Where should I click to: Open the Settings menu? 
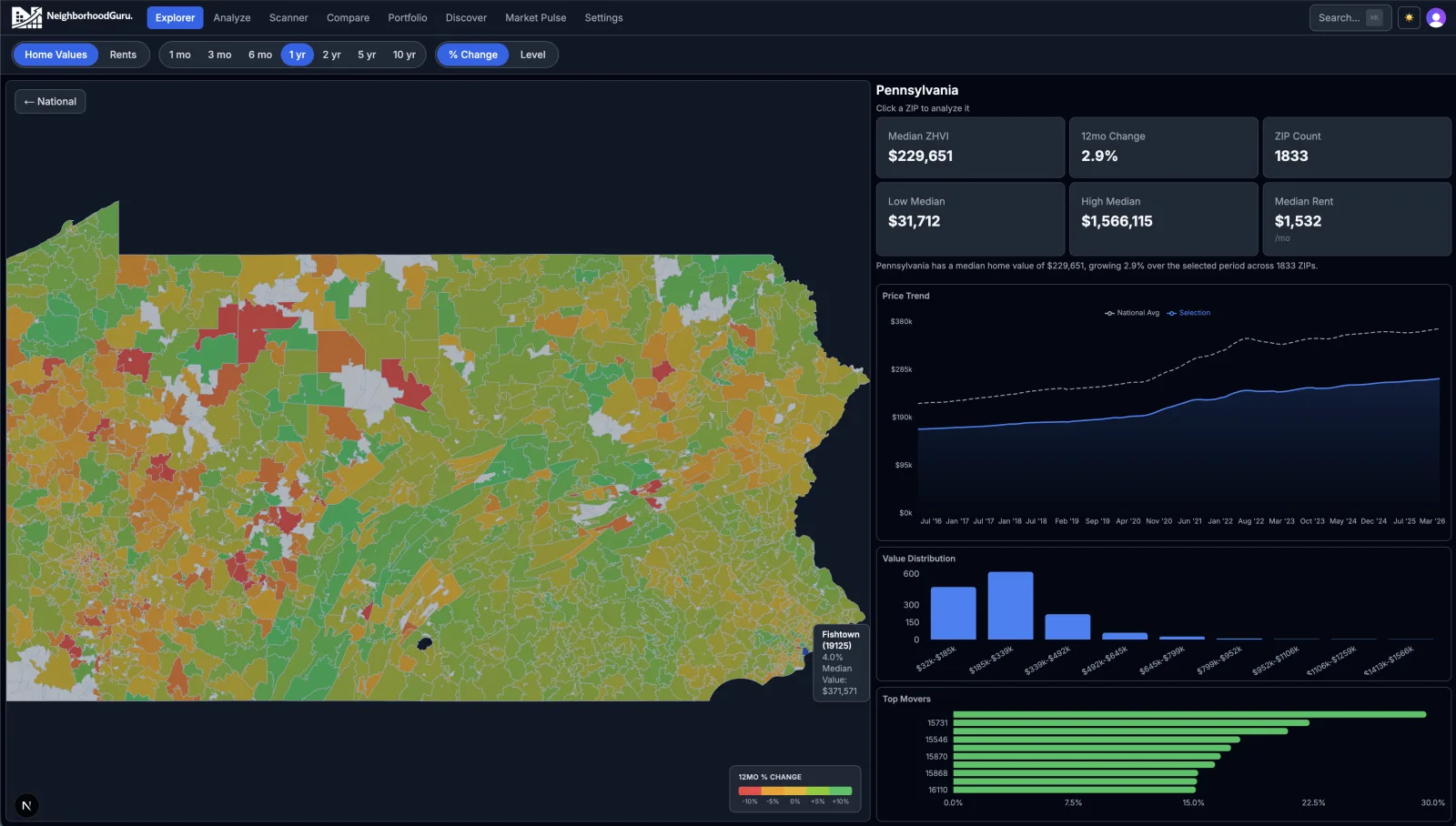click(x=603, y=17)
